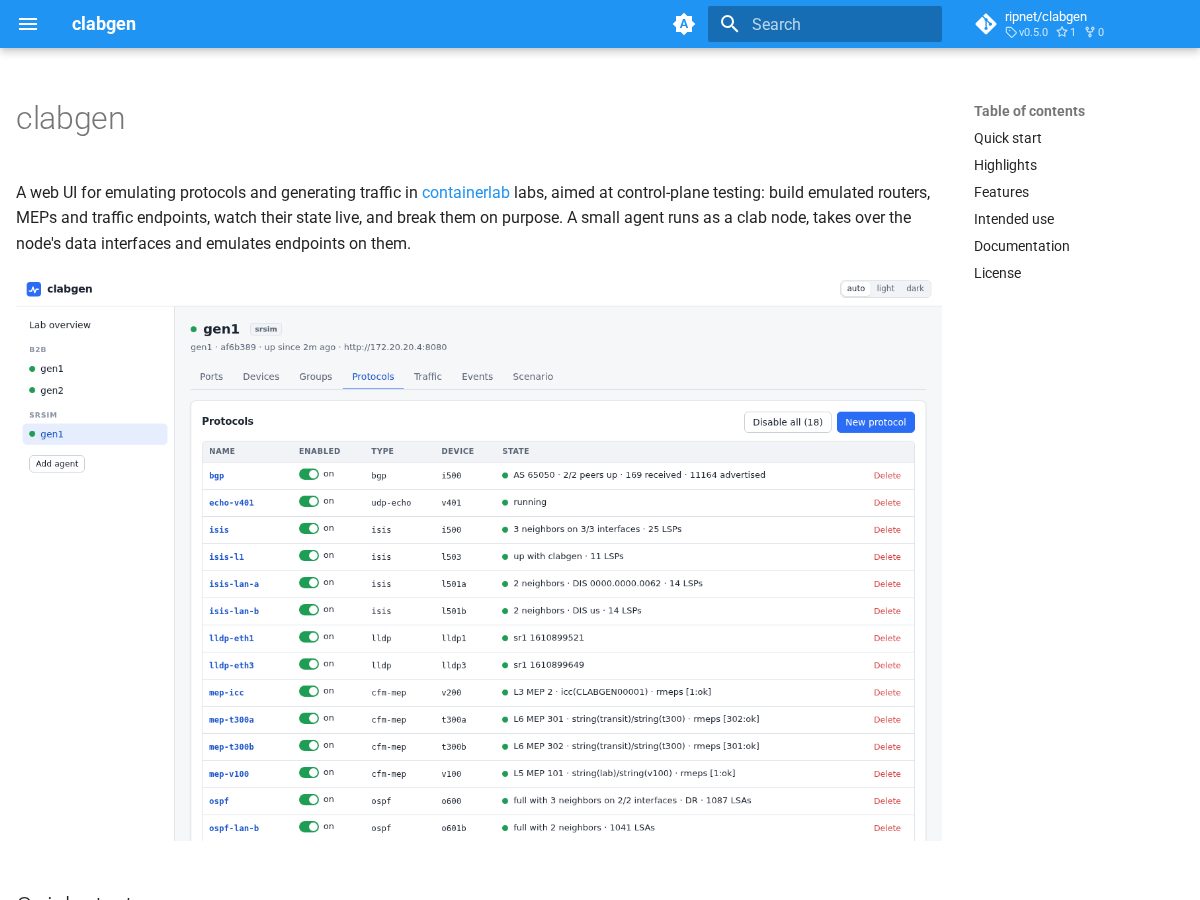Toggle the mep-t300a enabled switch
This screenshot has width=1200, height=900.
309,718
